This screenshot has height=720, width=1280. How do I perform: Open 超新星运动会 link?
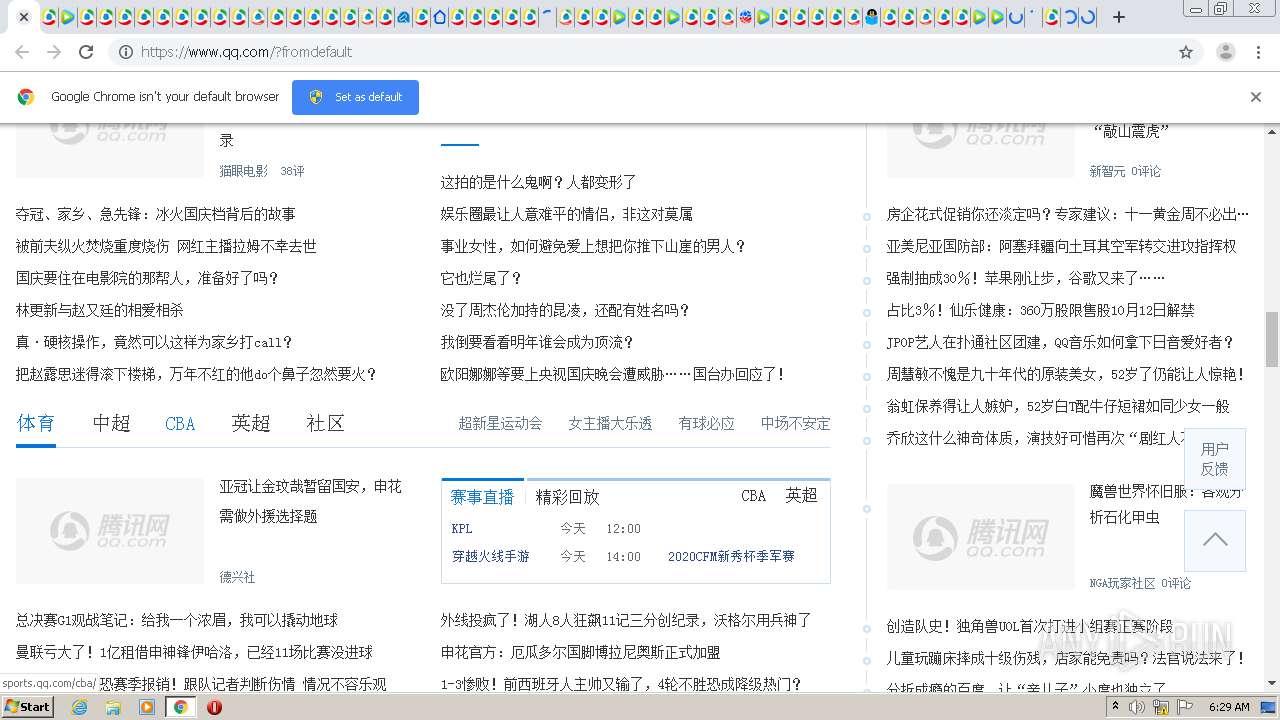pos(500,424)
